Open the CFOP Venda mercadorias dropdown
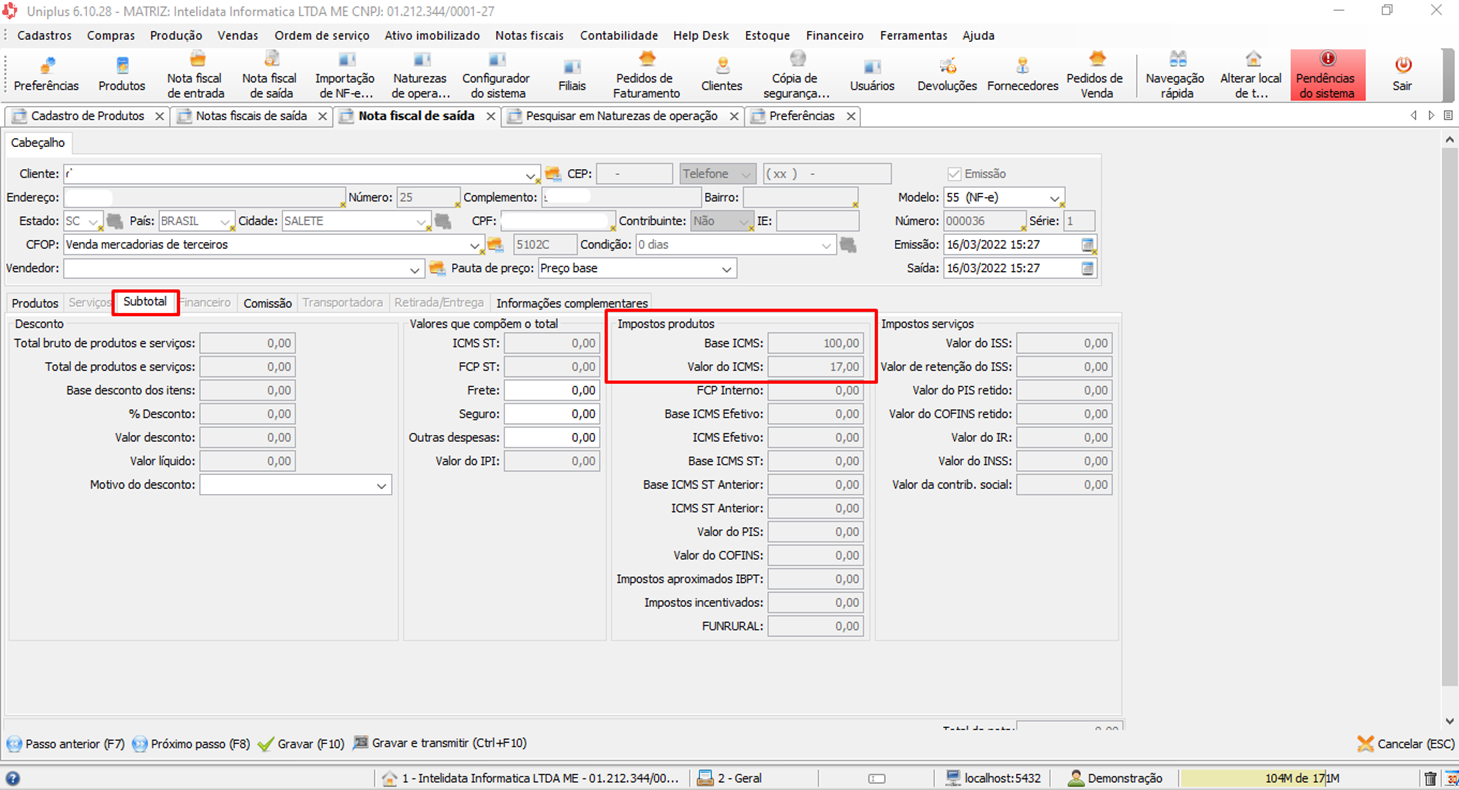The width and height of the screenshot is (1459, 790). [x=475, y=245]
